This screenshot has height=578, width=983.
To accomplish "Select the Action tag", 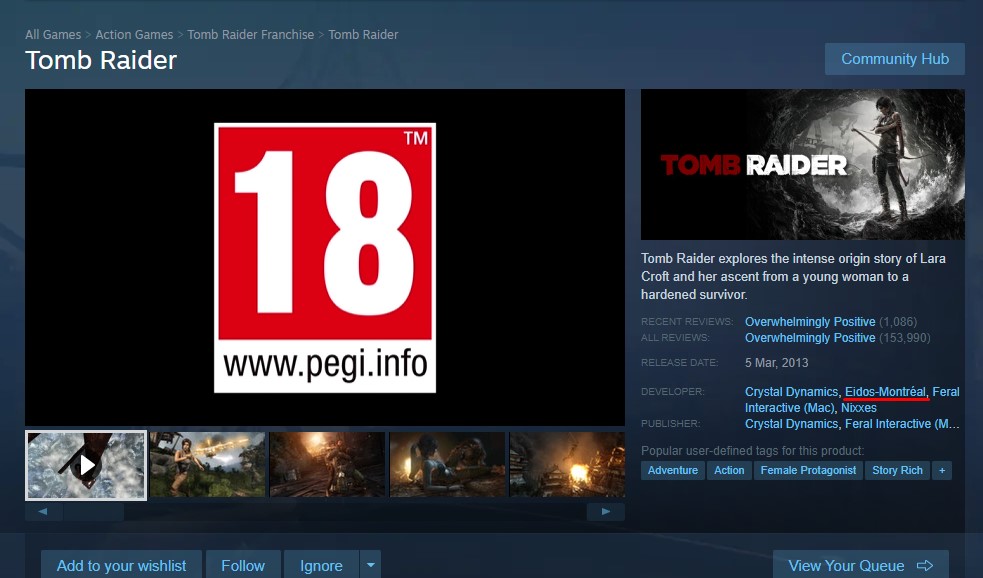I will tap(729, 470).
